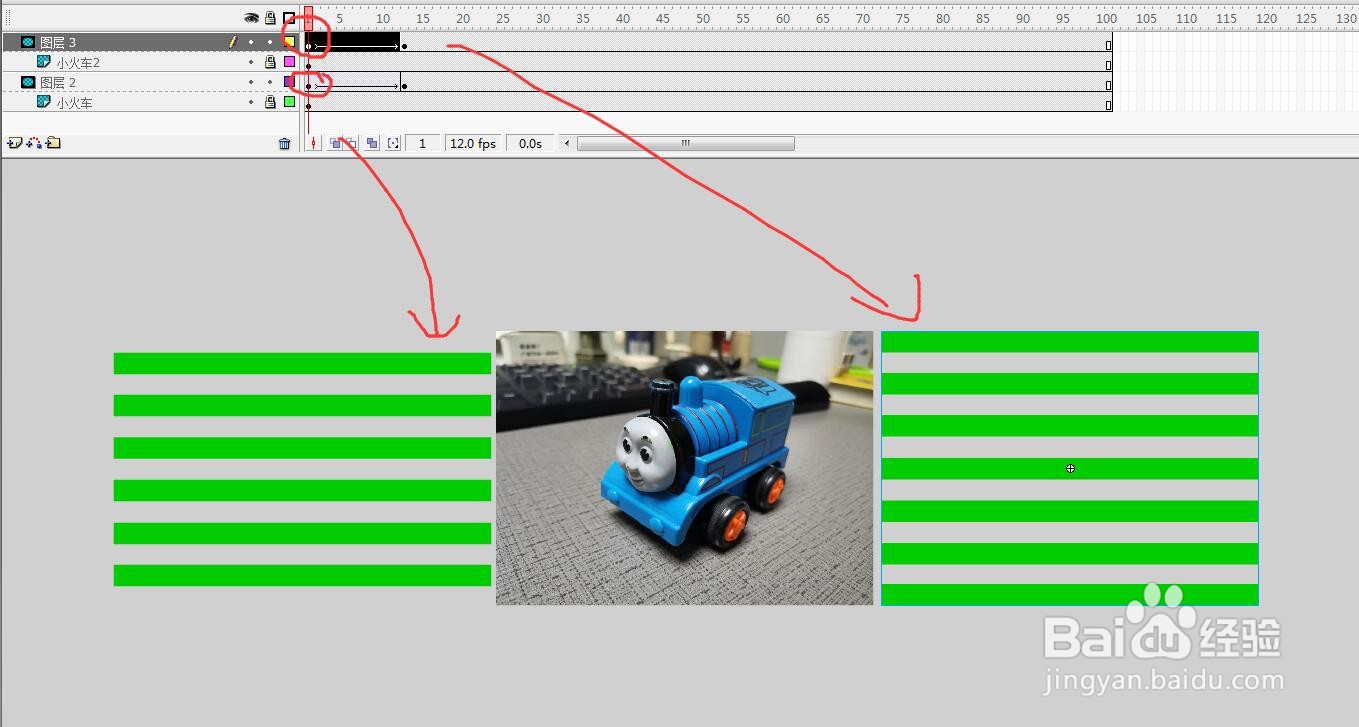This screenshot has width=1359, height=727.
Task: Click the current frame number field showing 1
Action: pos(422,144)
